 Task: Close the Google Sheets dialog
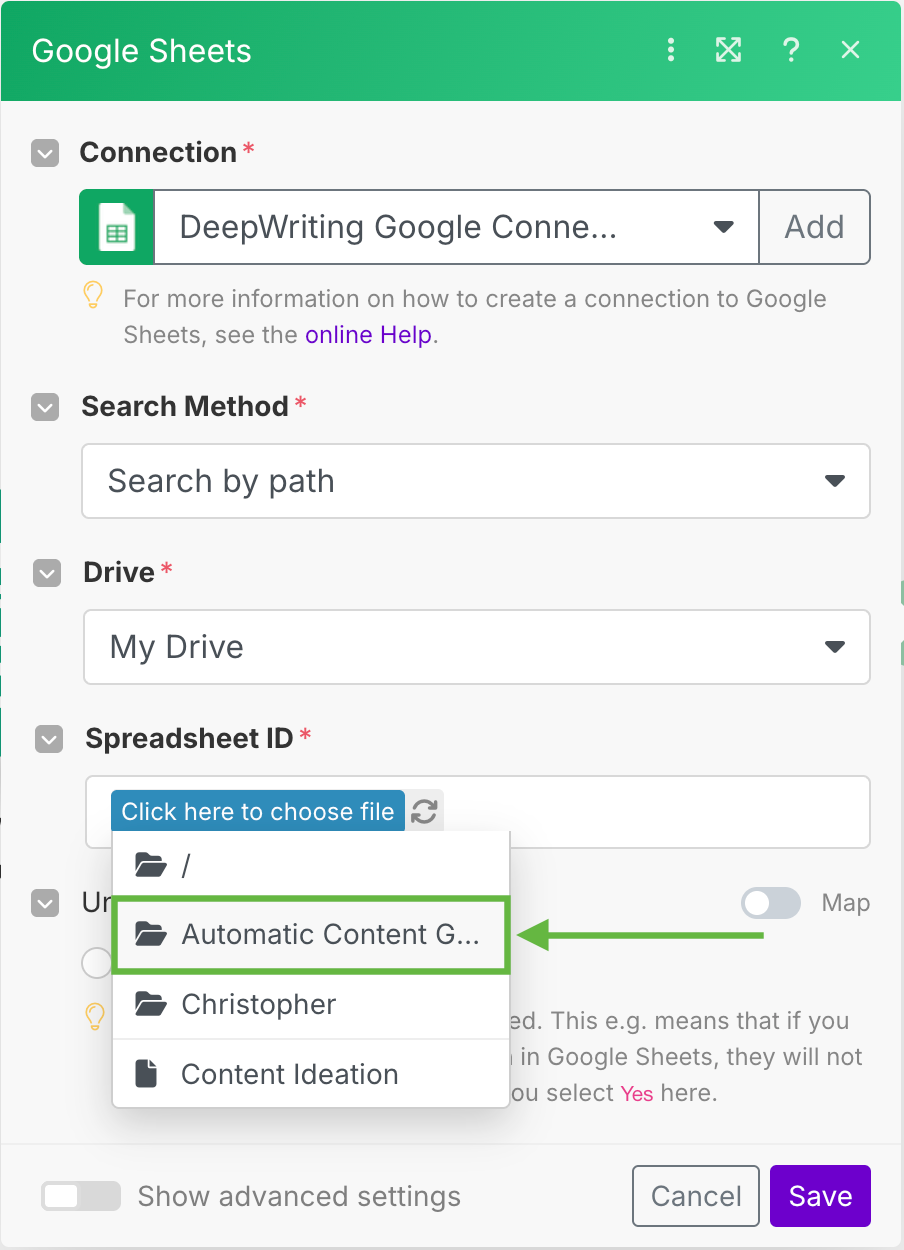[851, 50]
